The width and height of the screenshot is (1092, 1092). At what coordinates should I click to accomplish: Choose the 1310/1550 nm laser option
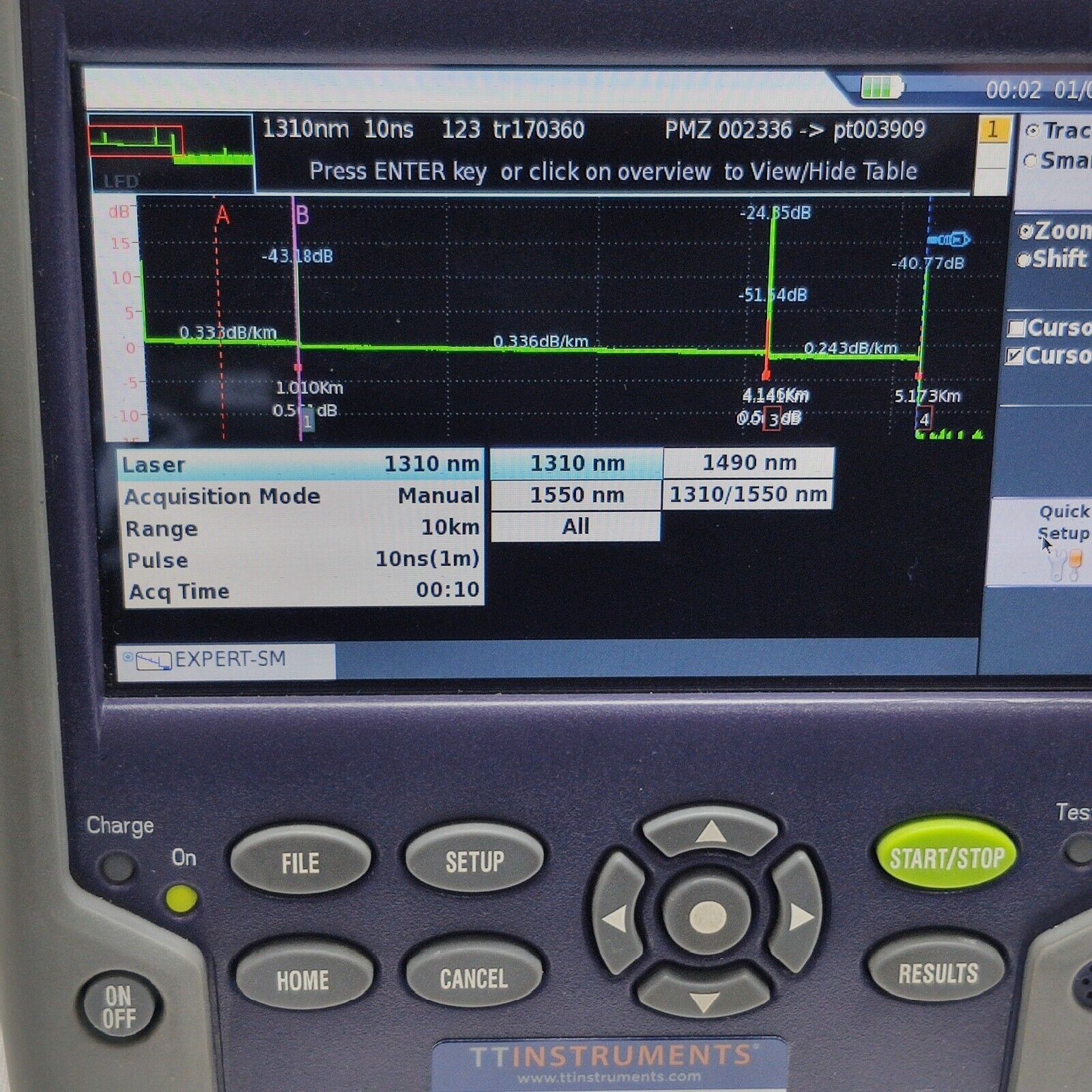pyautogui.click(x=748, y=495)
